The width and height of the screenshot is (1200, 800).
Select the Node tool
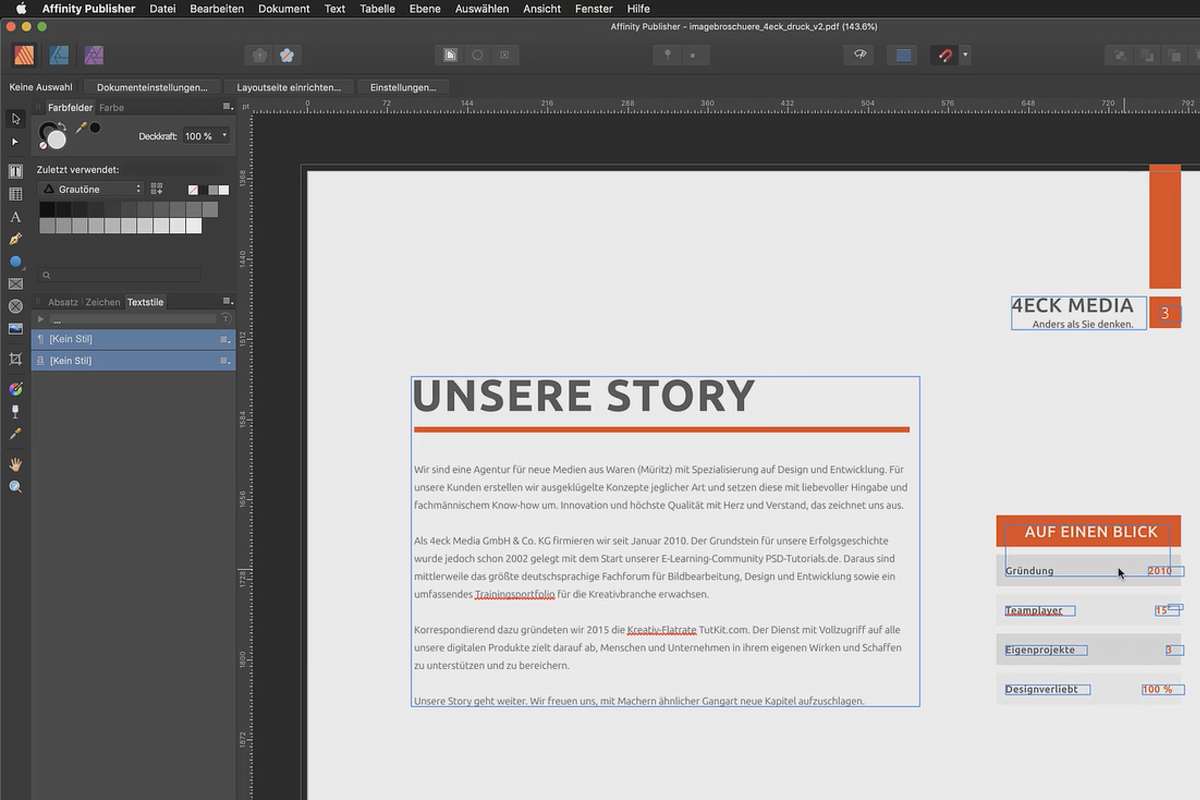[x=15, y=142]
